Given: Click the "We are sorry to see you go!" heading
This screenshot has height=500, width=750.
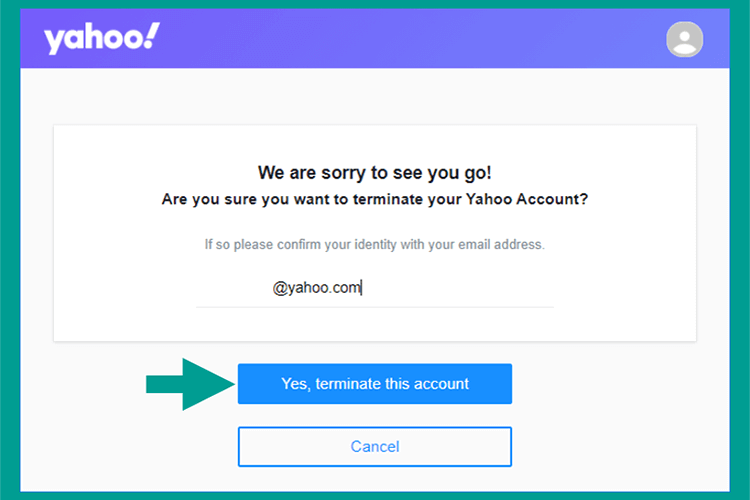Looking at the screenshot, I should click(x=375, y=173).
